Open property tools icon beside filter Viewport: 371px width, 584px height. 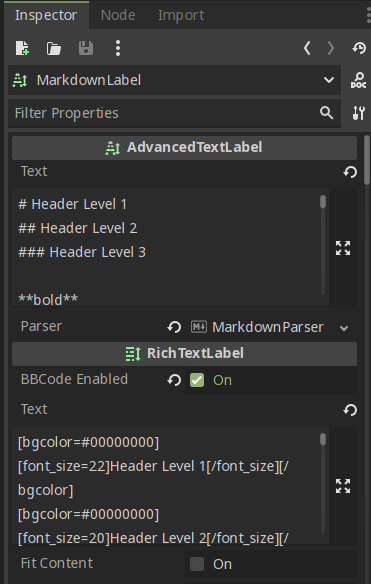click(358, 113)
